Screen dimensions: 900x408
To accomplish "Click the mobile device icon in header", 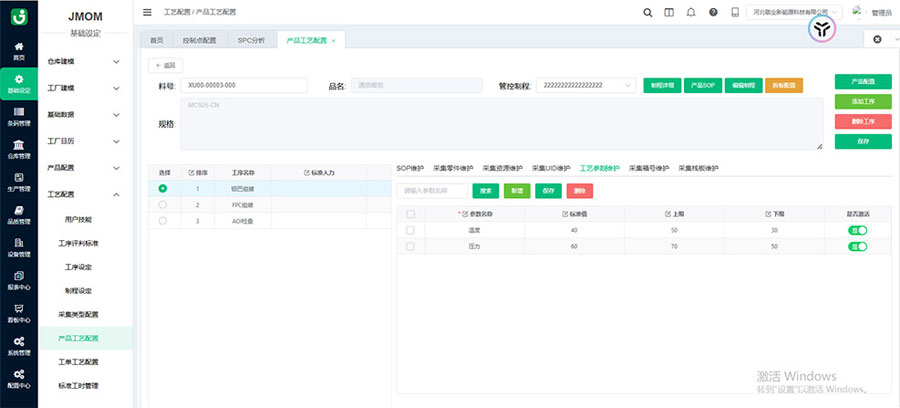I will pyautogui.click(x=735, y=12).
